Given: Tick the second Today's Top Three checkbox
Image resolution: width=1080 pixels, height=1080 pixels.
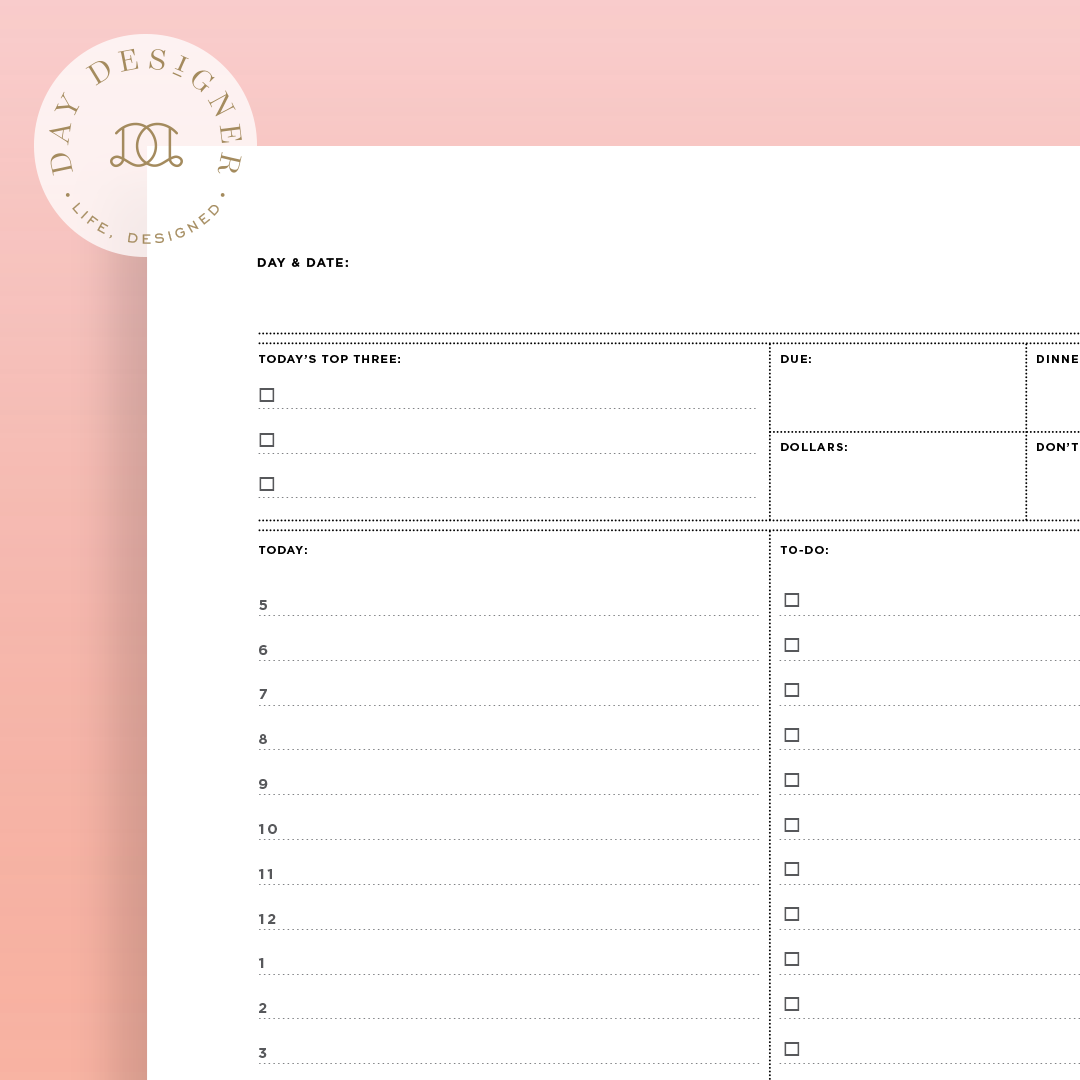Looking at the screenshot, I should (267, 440).
